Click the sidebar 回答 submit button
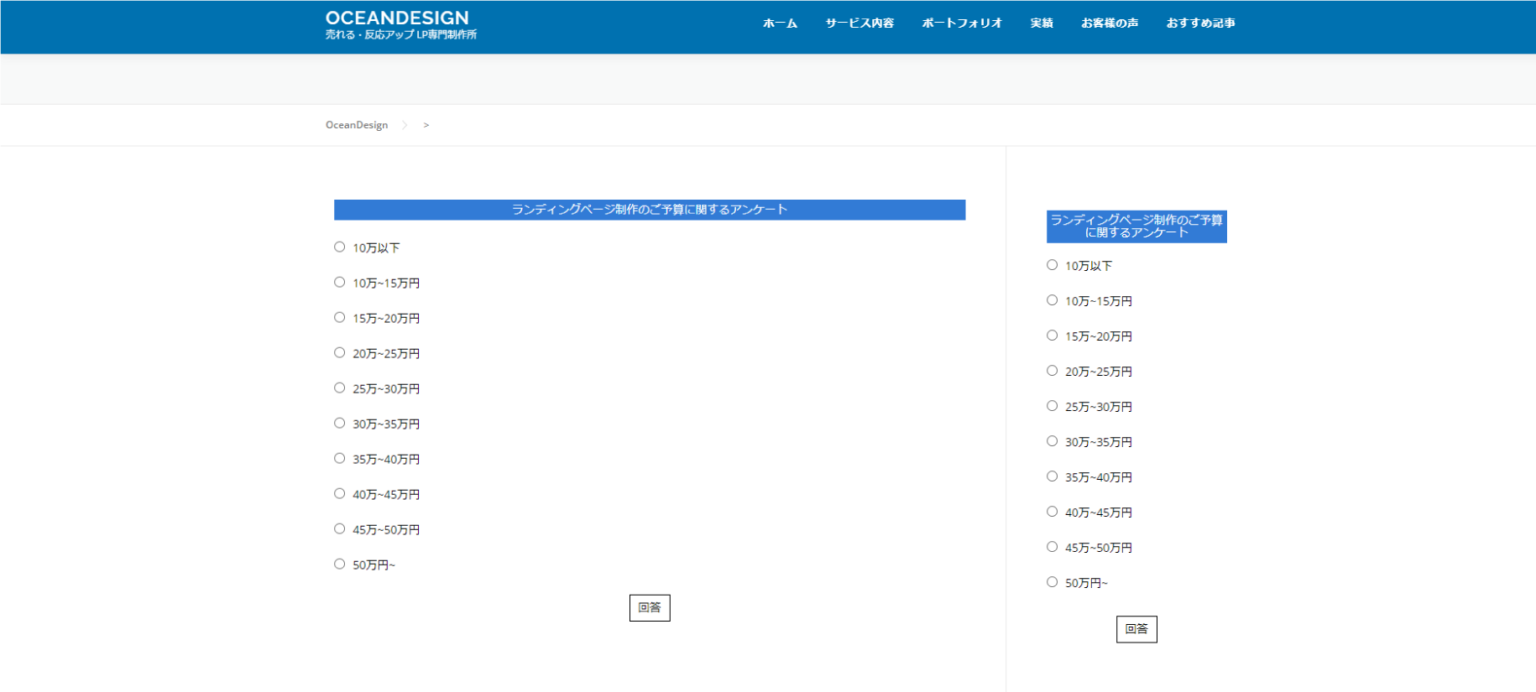This screenshot has width=1536, height=692. (1136, 629)
